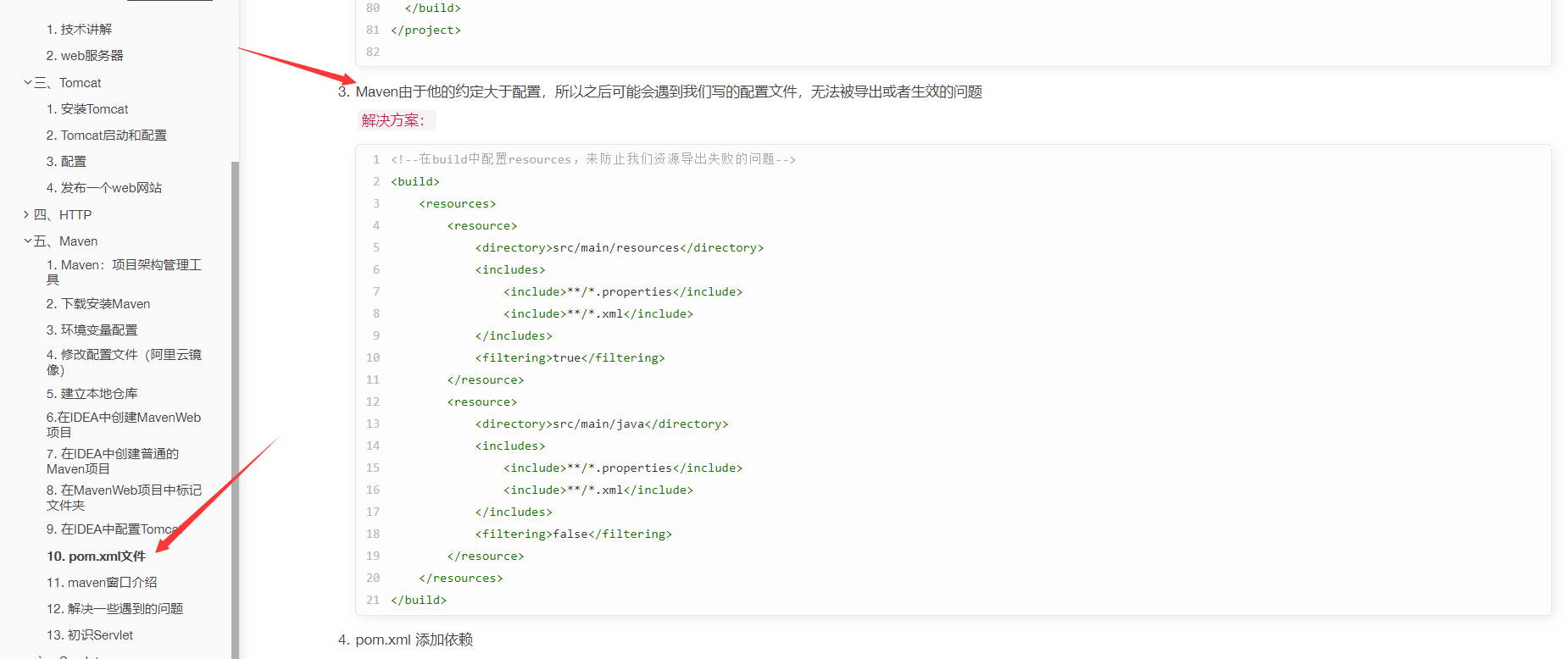Click the code comment line about resources导出失败
Screen dimensions: 1568x659
[x=593, y=159]
